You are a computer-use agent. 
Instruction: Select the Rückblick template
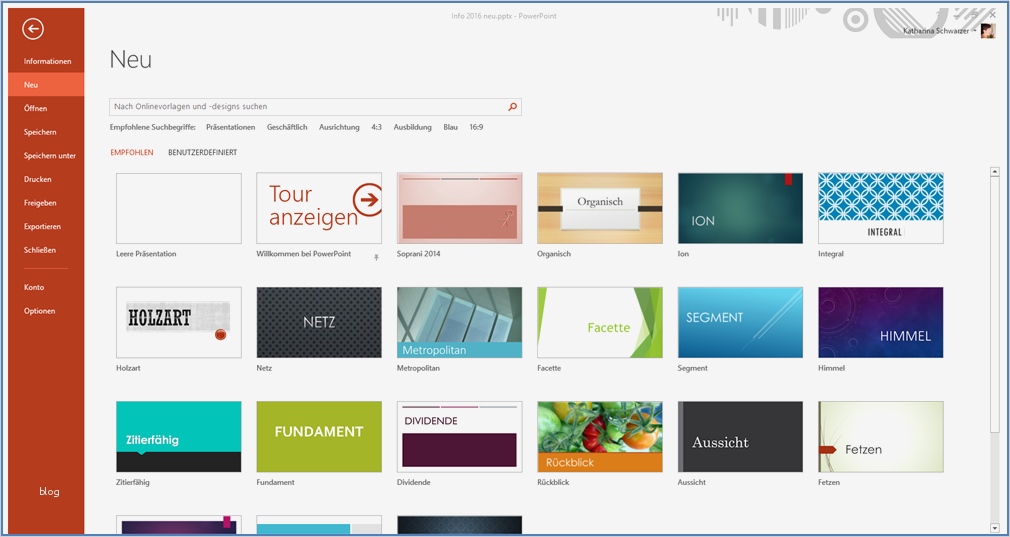pos(600,437)
